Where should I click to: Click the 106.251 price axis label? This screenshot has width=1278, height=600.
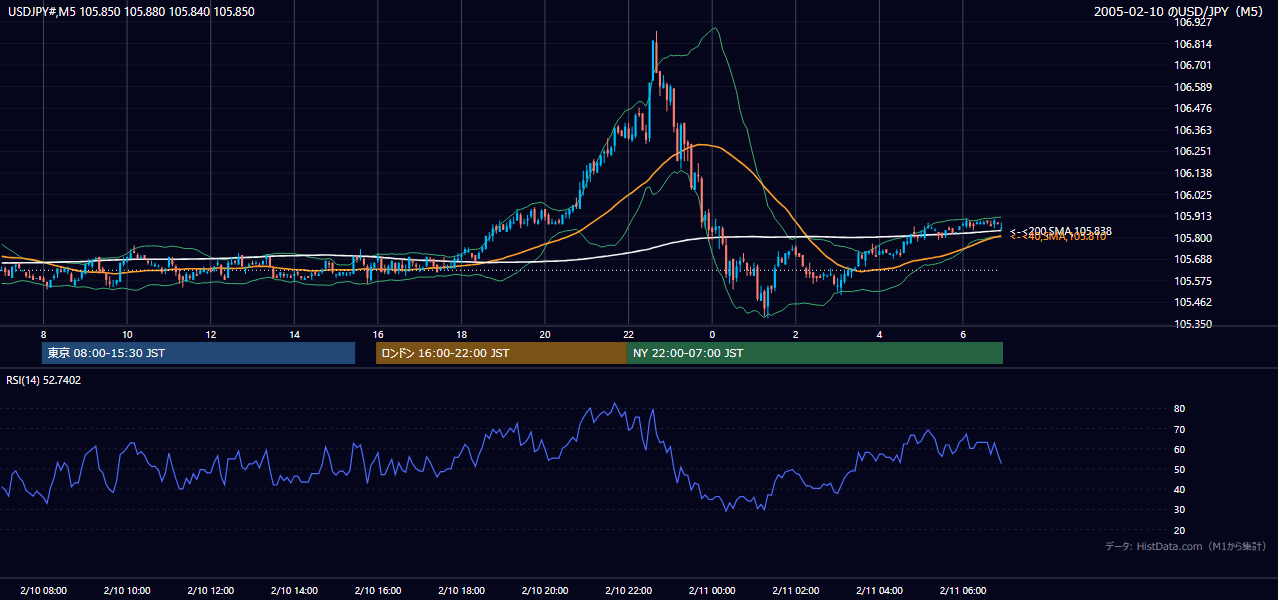pos(1193,151)
